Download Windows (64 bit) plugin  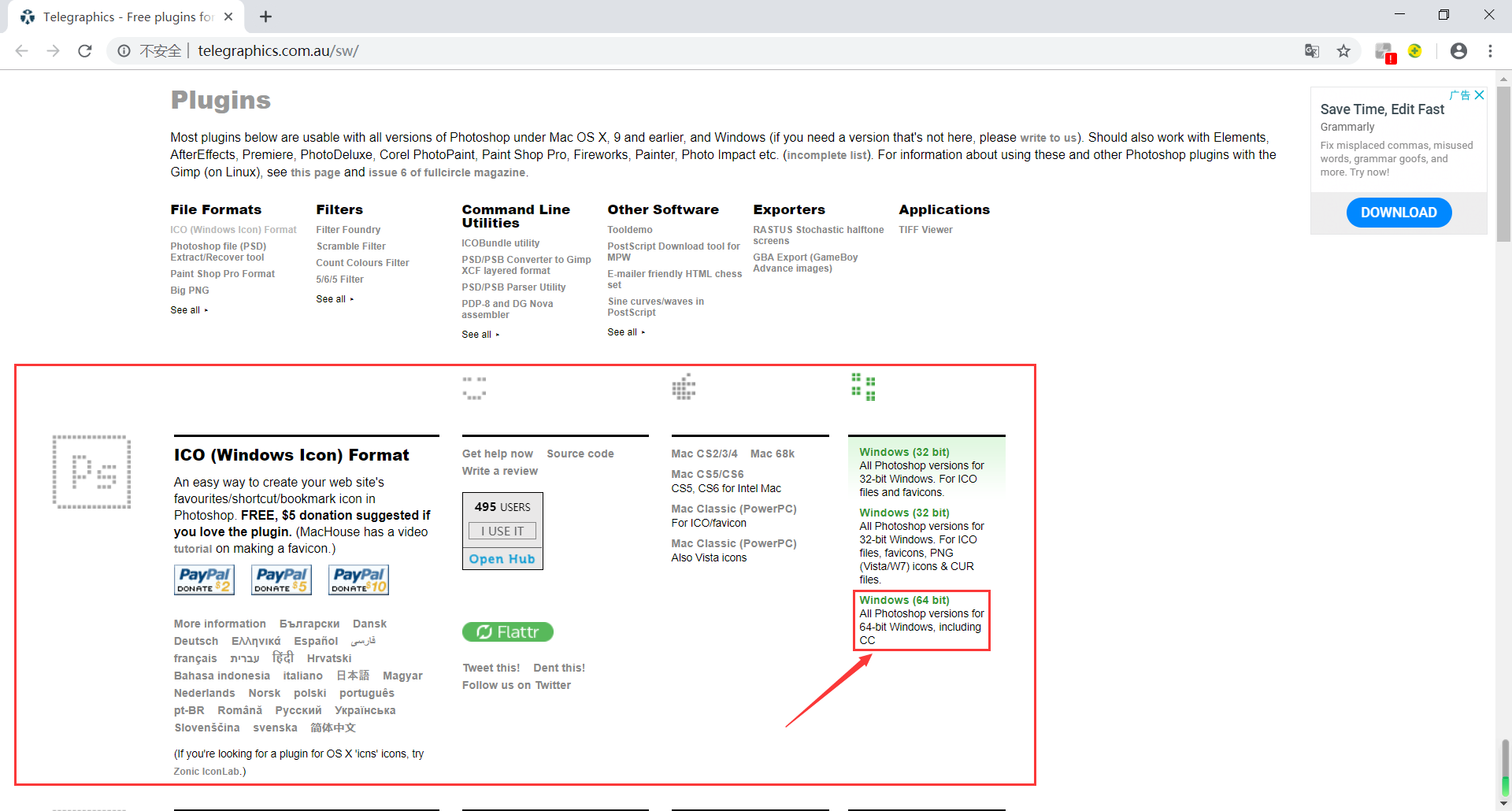tap(904, 601)
